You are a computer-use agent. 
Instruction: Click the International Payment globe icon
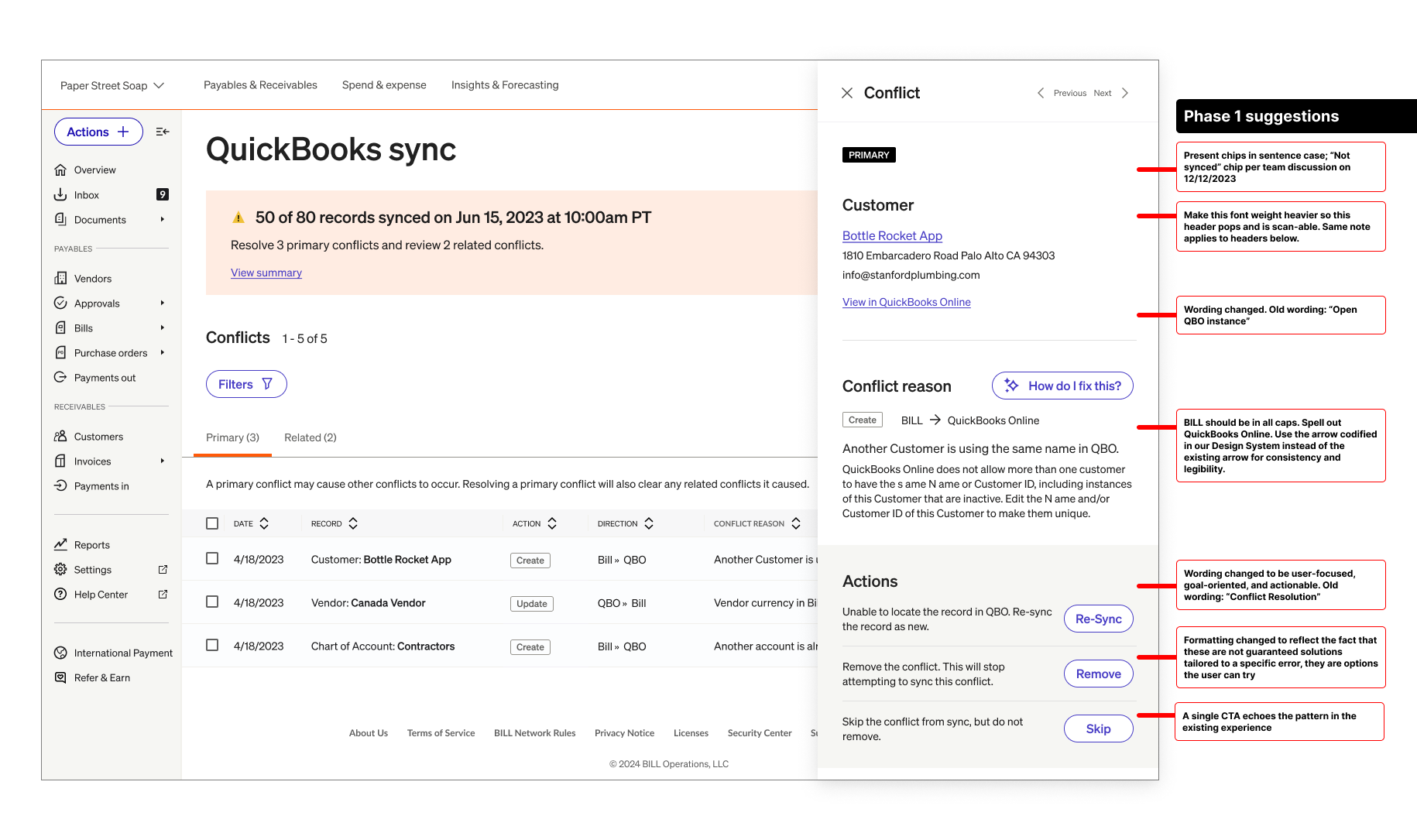[60, 653]
